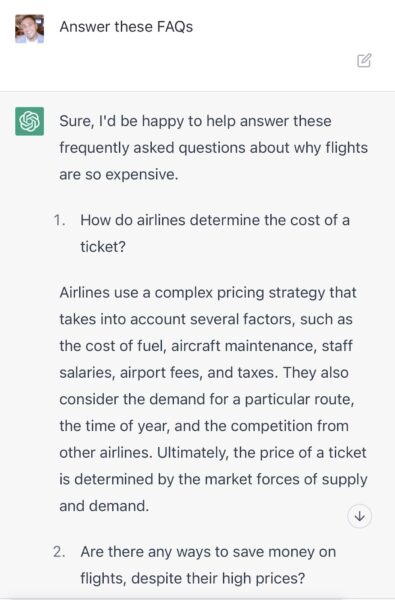Open the user profile avatar photo

[29, 29]
